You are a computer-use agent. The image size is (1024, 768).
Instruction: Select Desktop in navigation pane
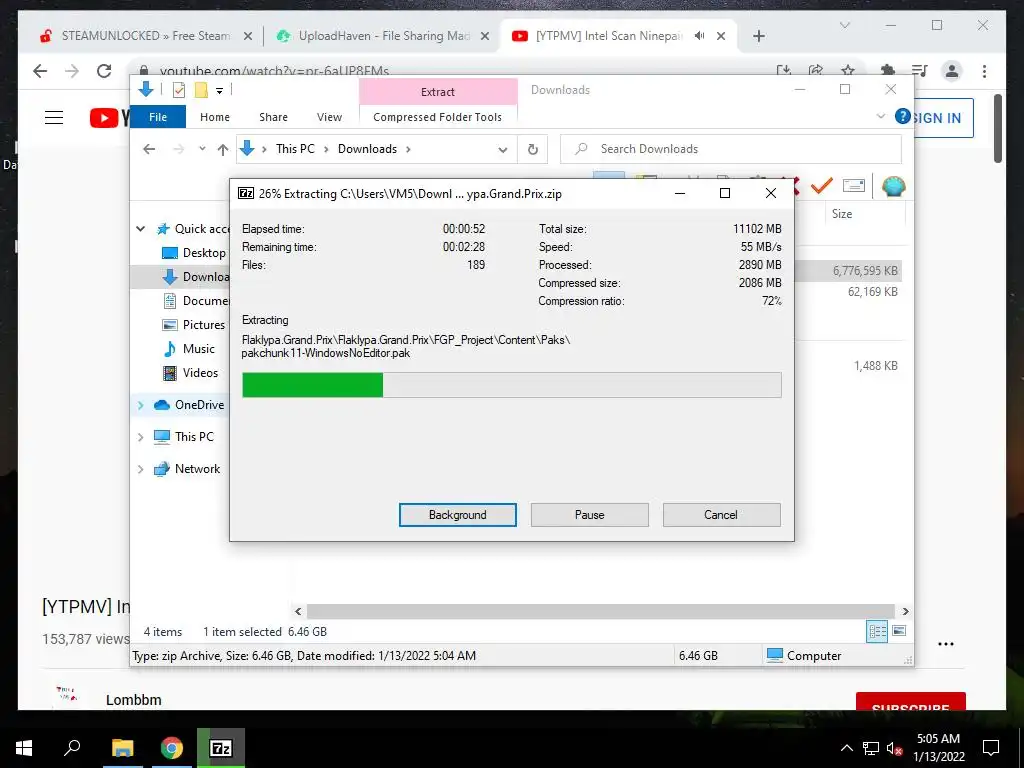(x=194, y=253)
